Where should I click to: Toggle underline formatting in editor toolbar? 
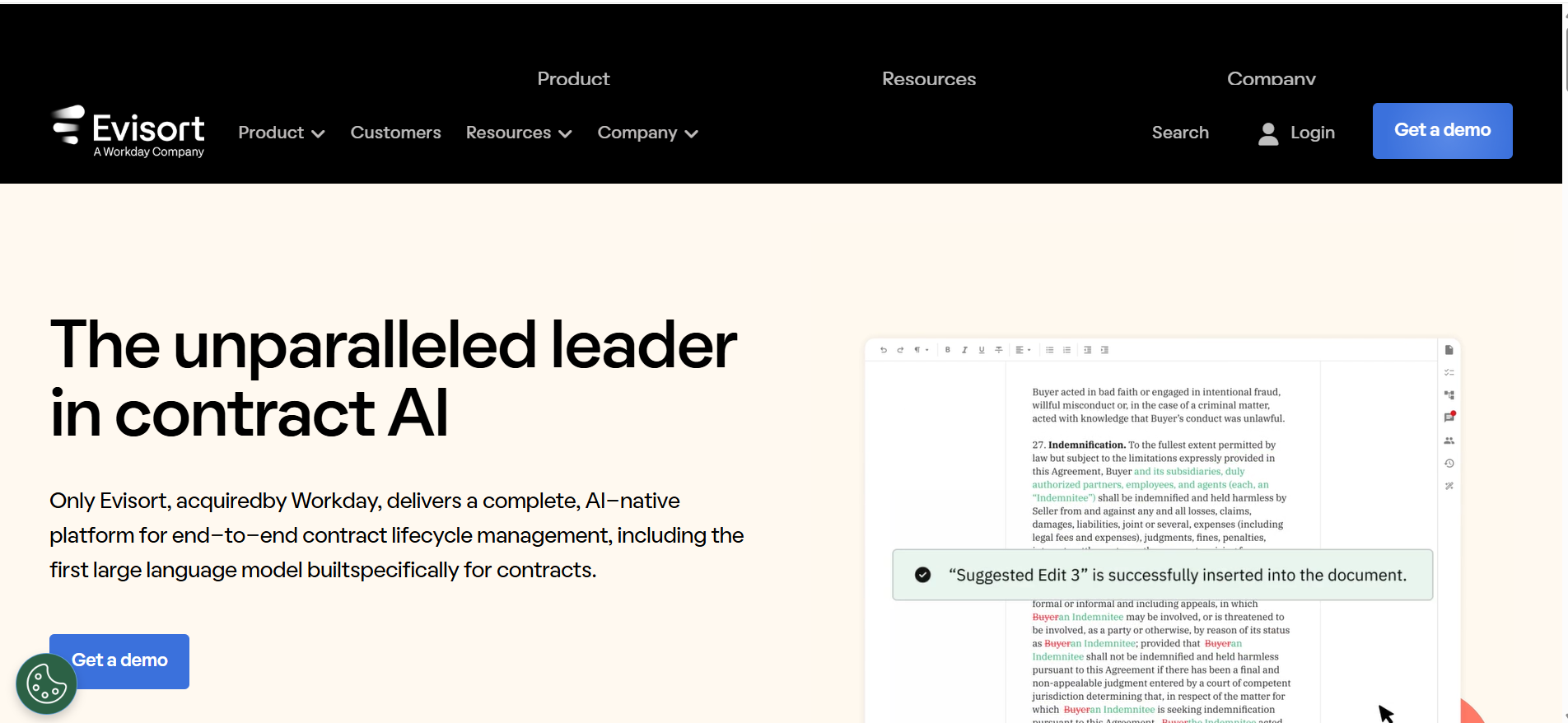tap(982, 350)
